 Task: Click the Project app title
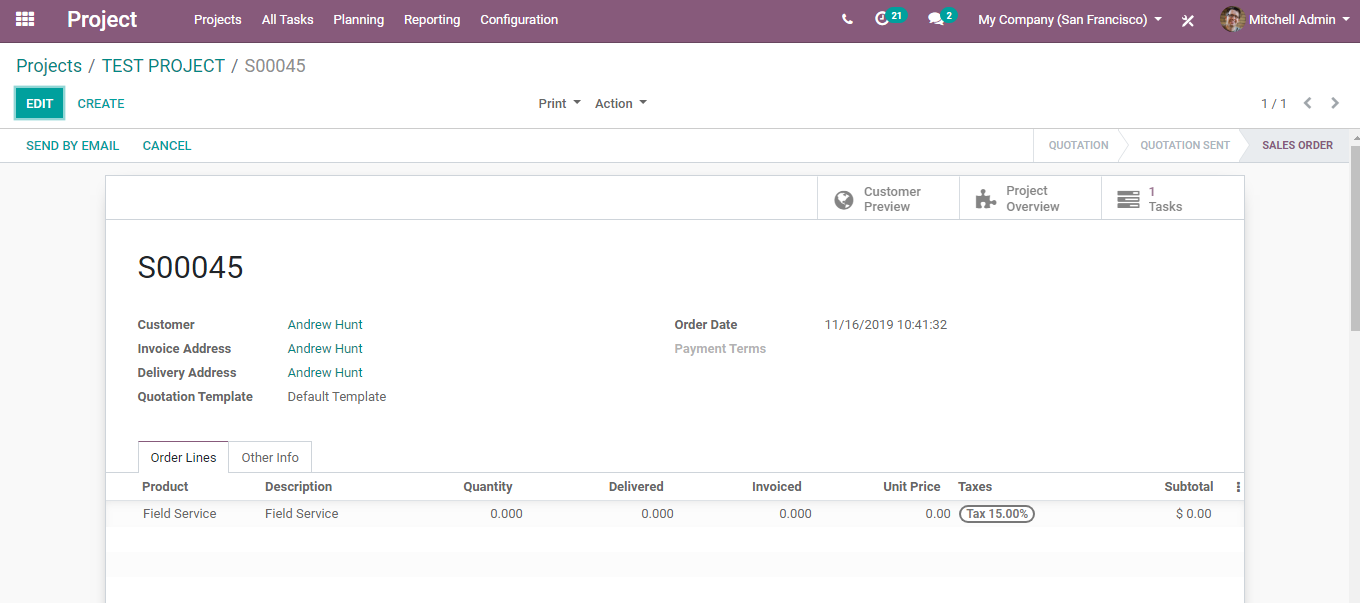[x=102, y=19]
